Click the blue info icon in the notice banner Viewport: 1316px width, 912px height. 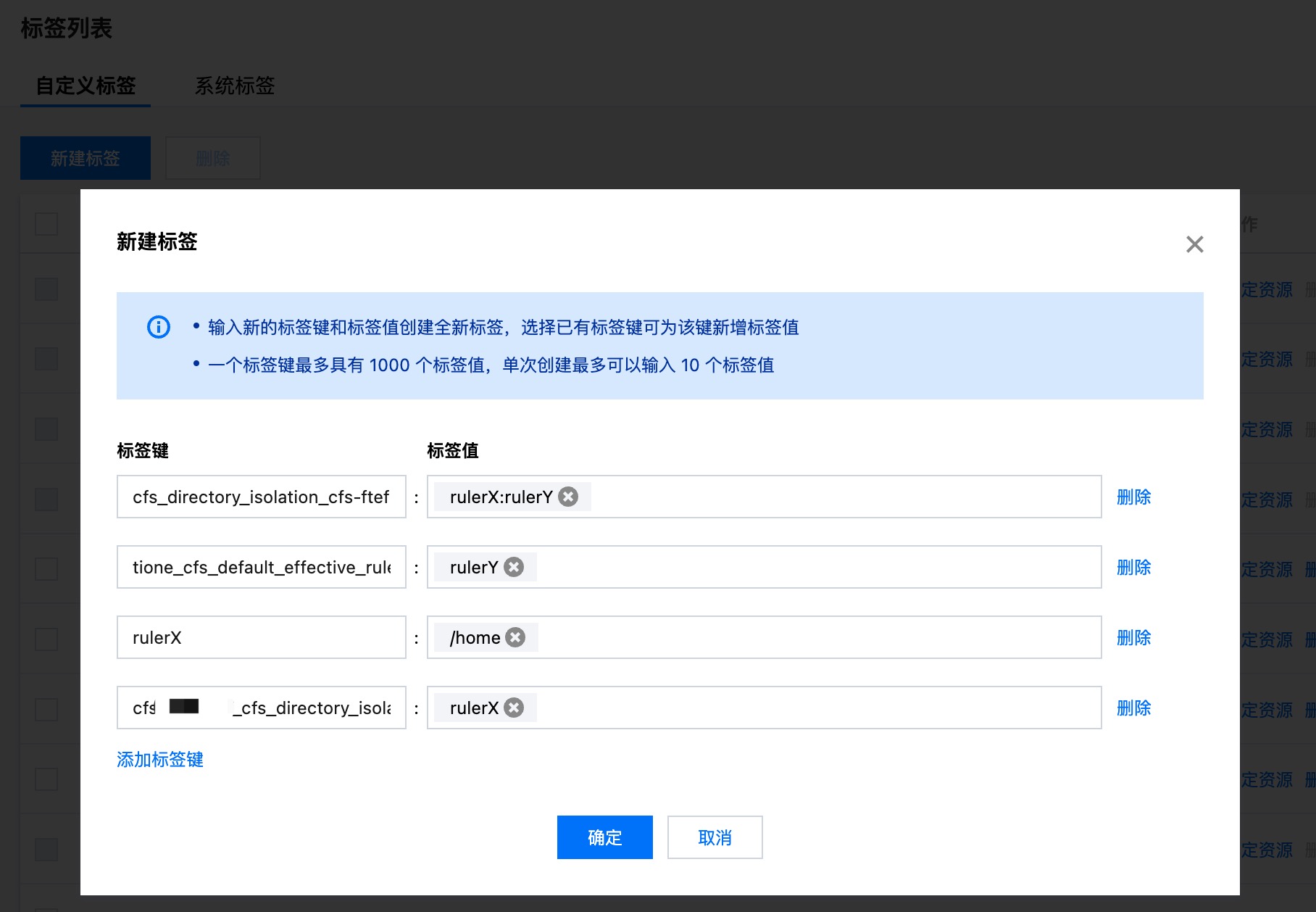[159, 327]
